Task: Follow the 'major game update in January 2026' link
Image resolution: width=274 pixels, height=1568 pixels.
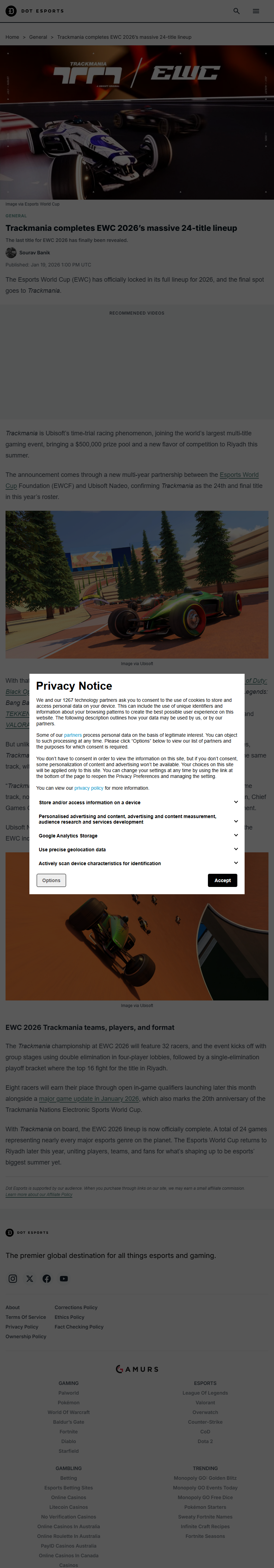Action: click(x=89, y=1099)
